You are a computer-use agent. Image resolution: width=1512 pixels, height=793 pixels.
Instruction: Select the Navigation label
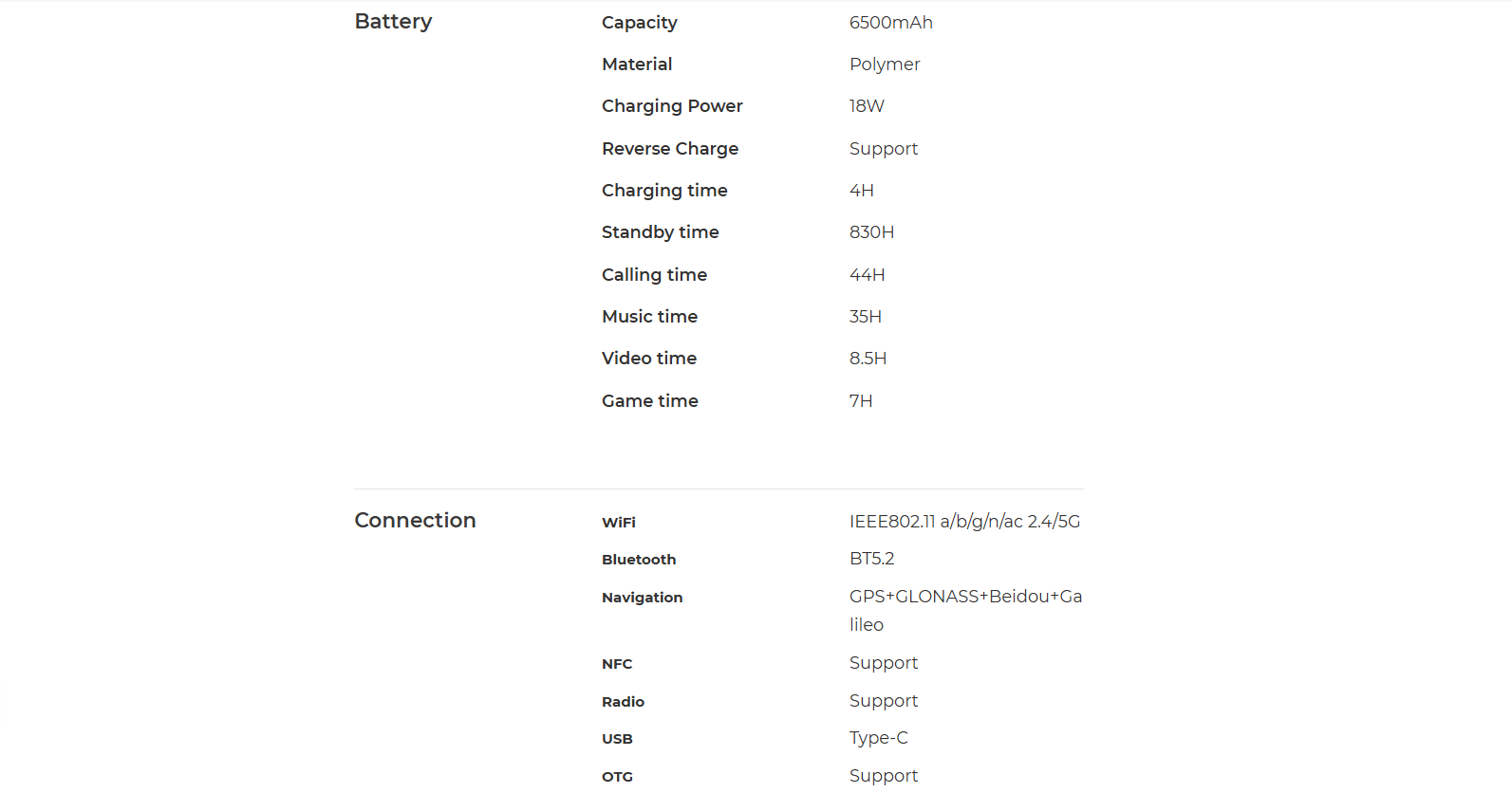pyautogui.click(x=642, y=598)
